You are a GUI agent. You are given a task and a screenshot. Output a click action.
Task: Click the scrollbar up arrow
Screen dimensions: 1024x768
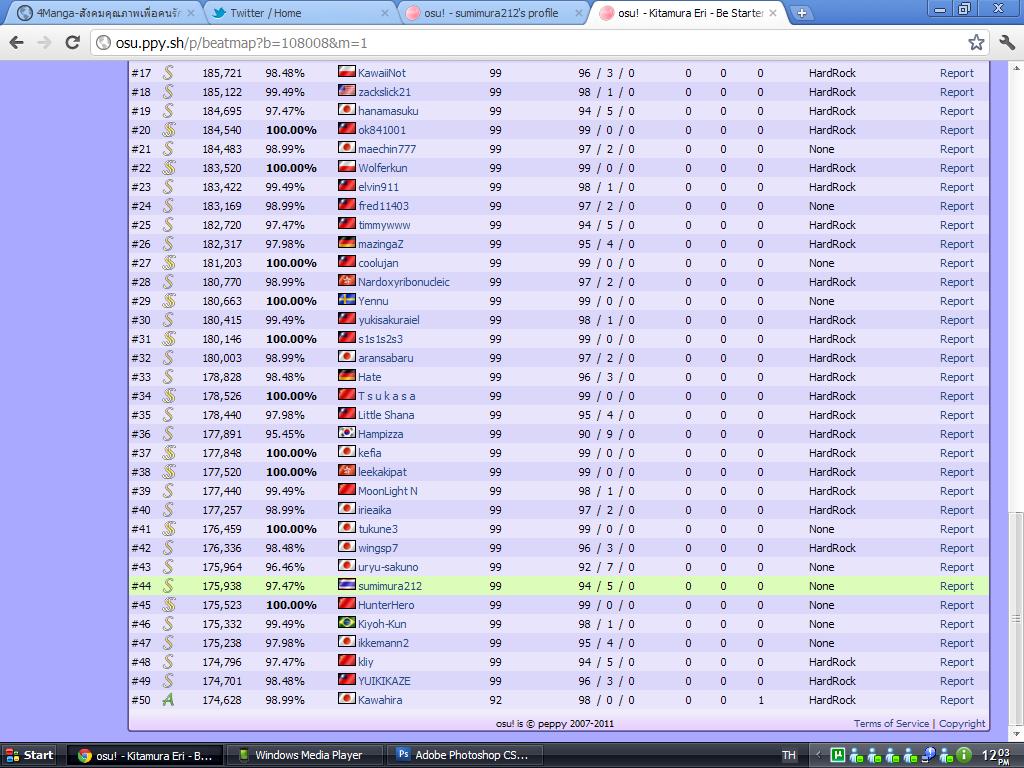[x=1016, y=68]
